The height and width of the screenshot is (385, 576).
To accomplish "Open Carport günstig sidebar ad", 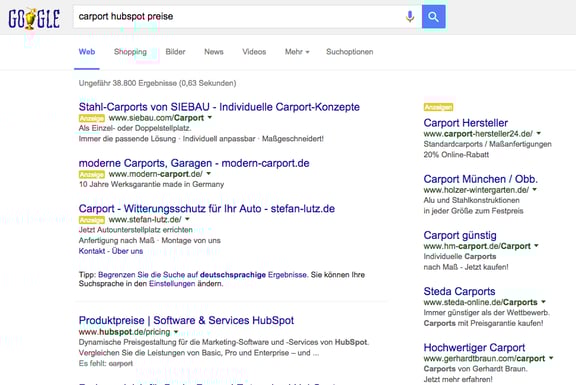I will pos(460,235).
